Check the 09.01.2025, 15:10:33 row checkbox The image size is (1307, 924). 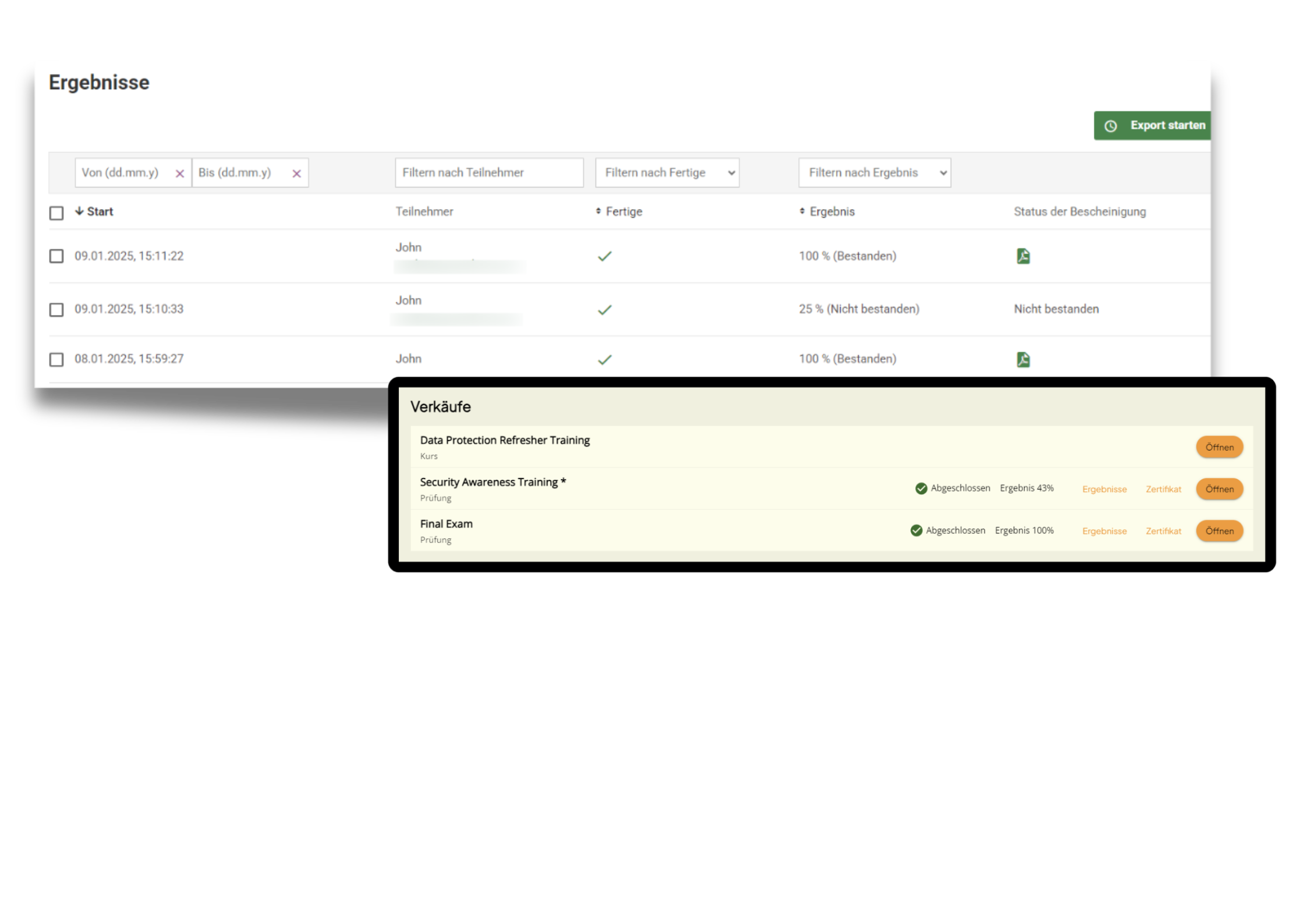click(56, 309)
